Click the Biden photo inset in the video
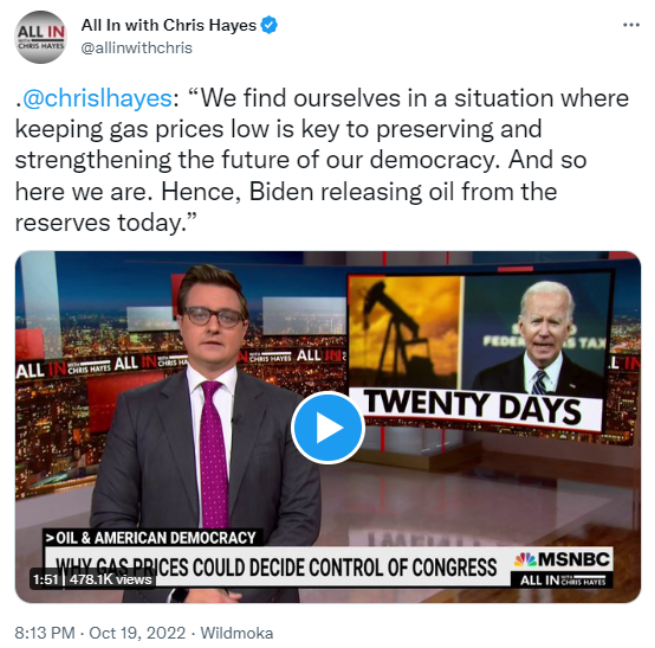 coord(536,334)
